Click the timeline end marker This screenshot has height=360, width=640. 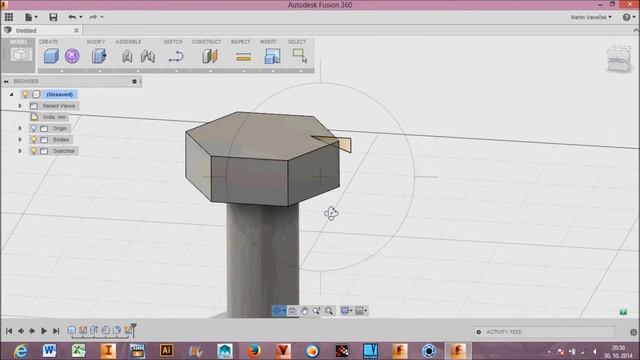pos(133,331)
